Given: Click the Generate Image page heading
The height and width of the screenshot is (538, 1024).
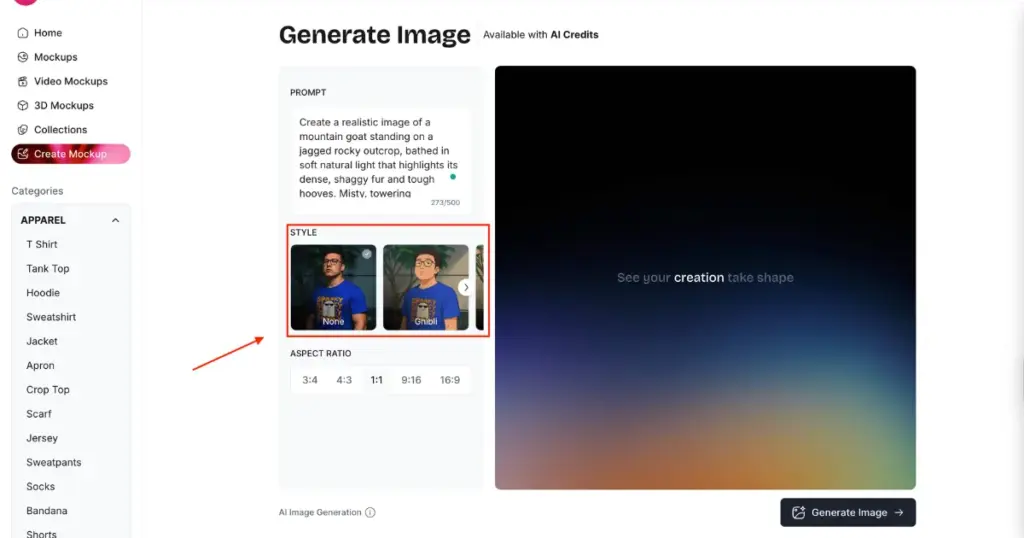Looking at the screenshot, I should click(374, 35).
